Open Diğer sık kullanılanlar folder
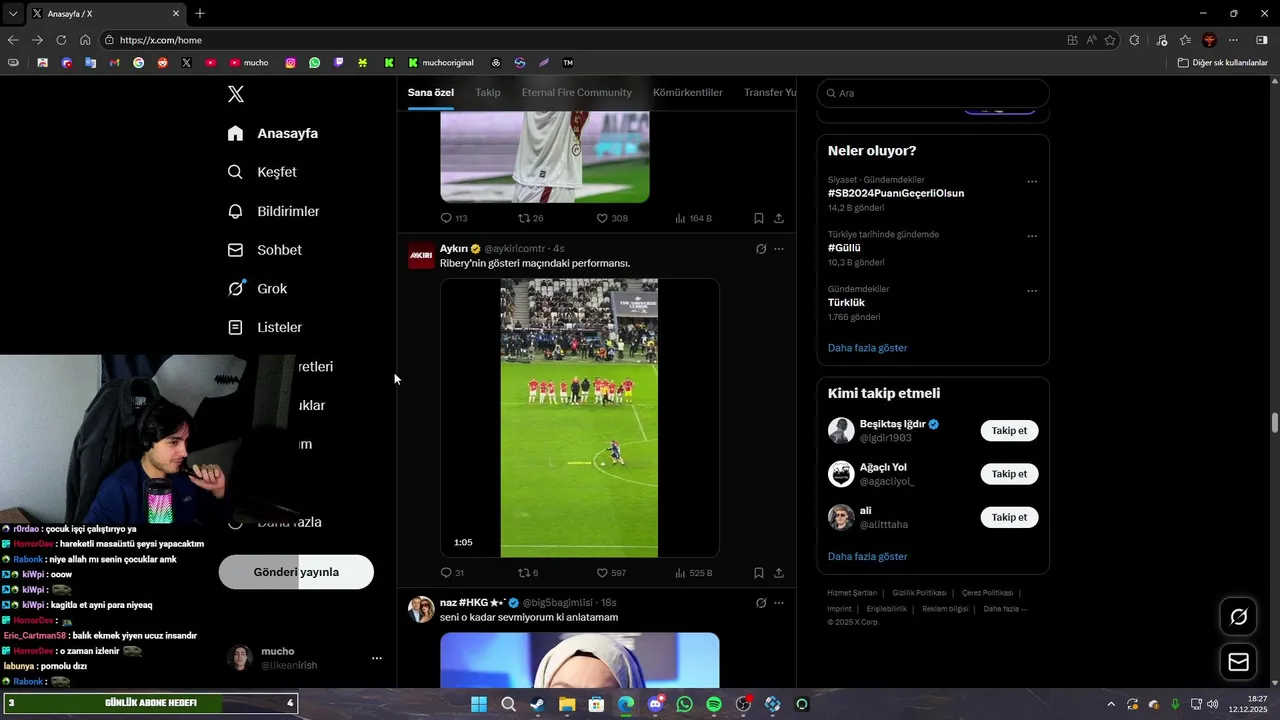 point(1222,62)
